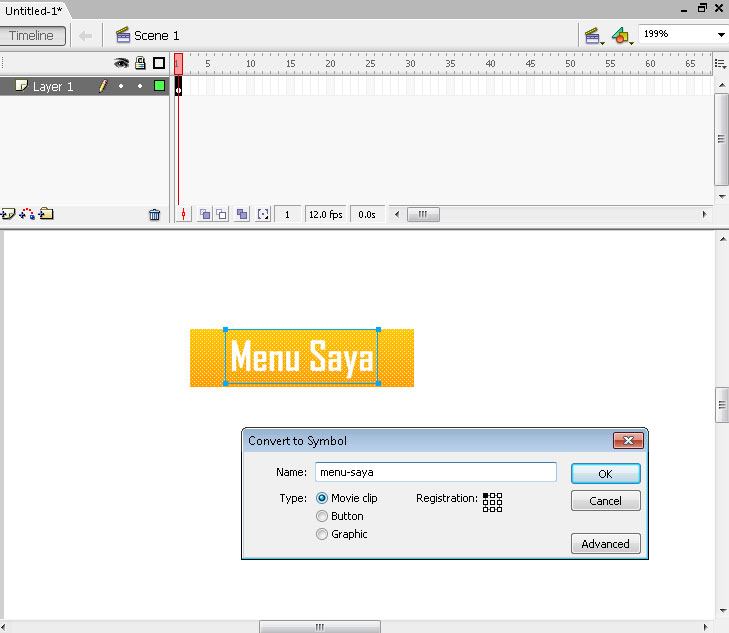Screen dimensions: 729x633
Task: Toggle show all layers as outlines
Action: [159, 63]
